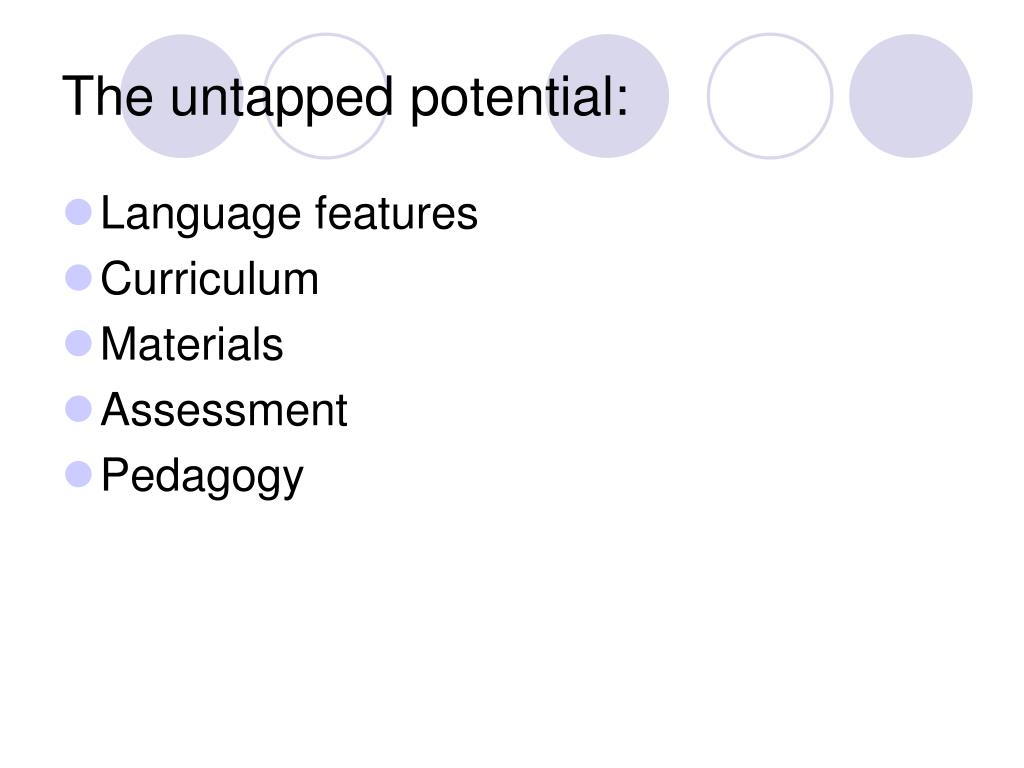Select the 'Assessment' bullet text
The height and width of the screenshot is (768, 1024).
224,409
